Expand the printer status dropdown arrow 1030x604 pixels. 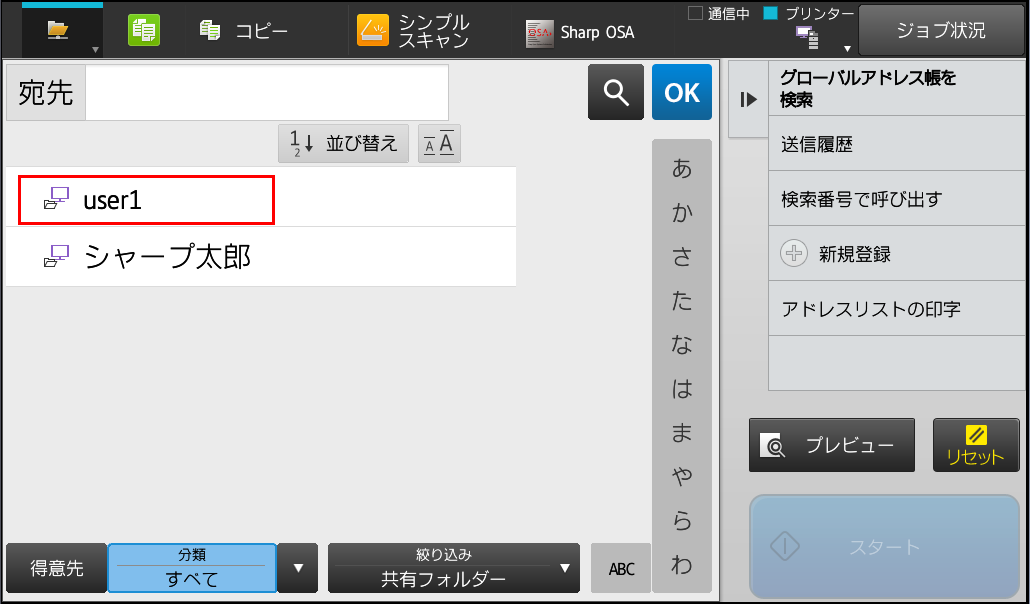[x=847, y=49]
